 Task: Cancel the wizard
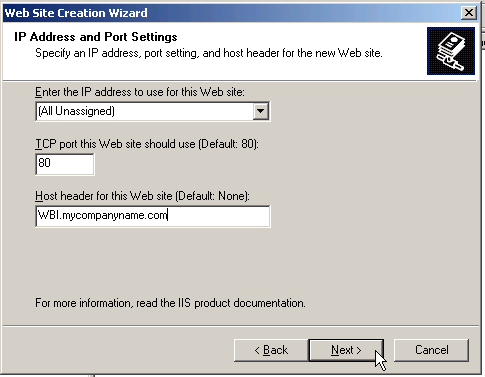[x=431, y=350]
